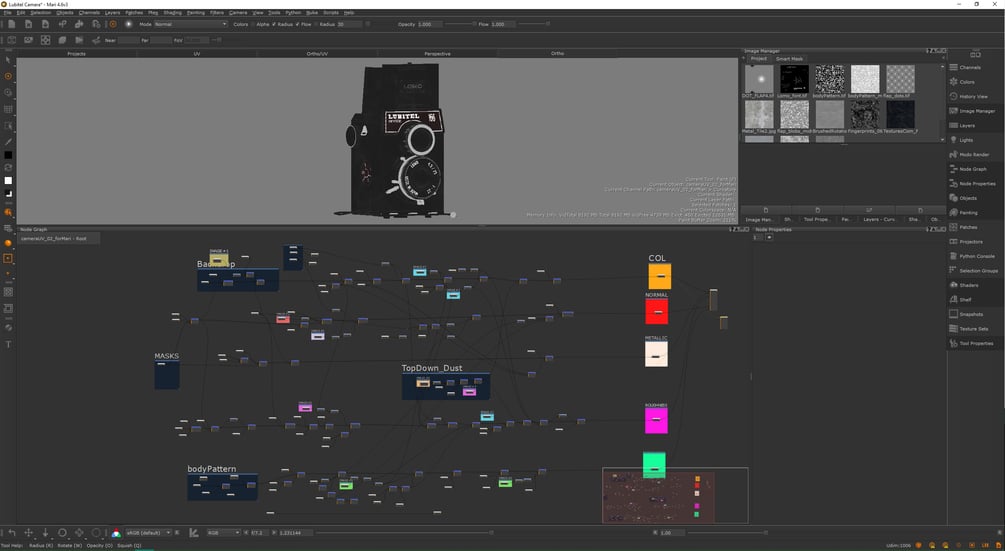Open the brush Mode Normal dropdown
This screenshot has width=1005, height=551.
click(190, 24)
